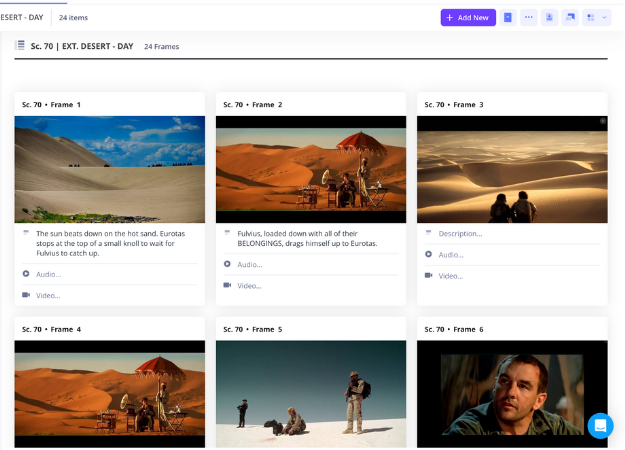Click audio play icon in Frame 1
Screen dimensions: 625x450
point(26,274)
